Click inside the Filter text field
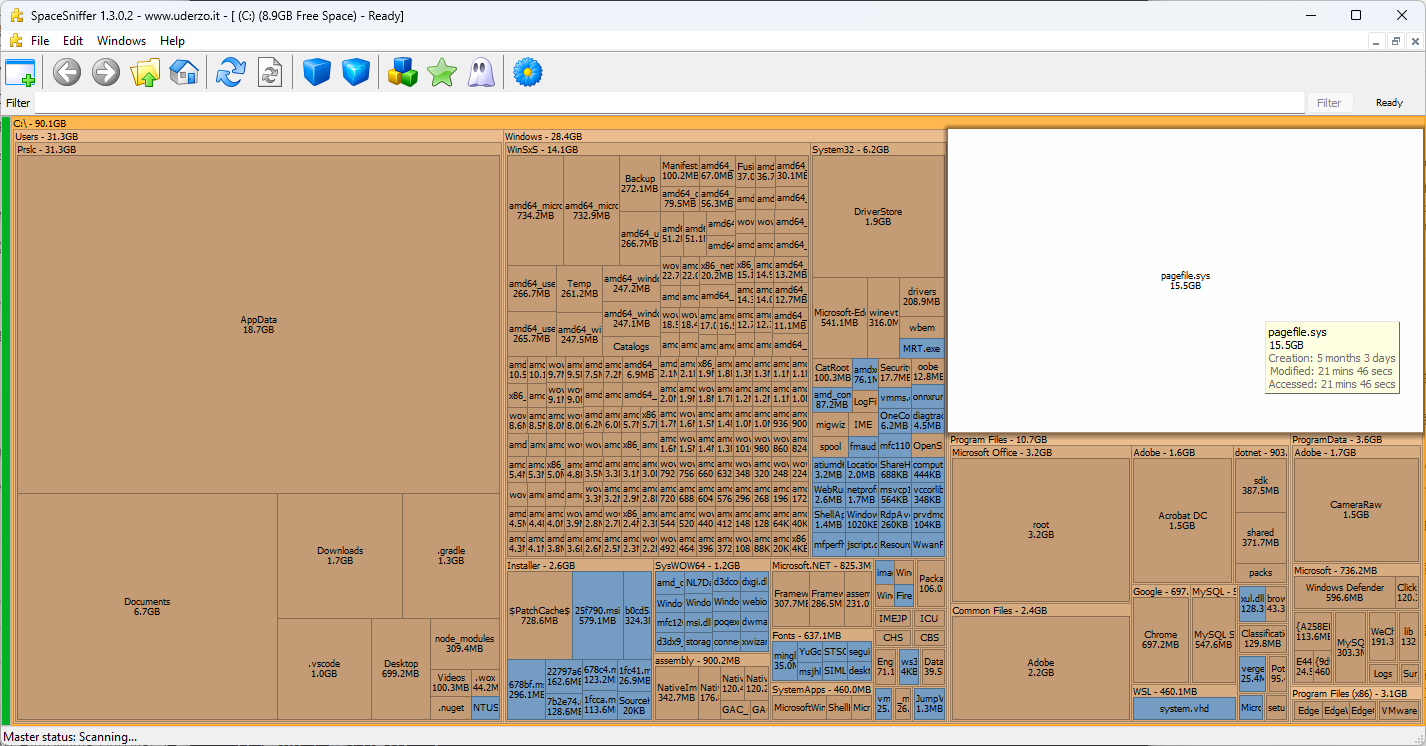The image size is (1426, 746). 670,103
